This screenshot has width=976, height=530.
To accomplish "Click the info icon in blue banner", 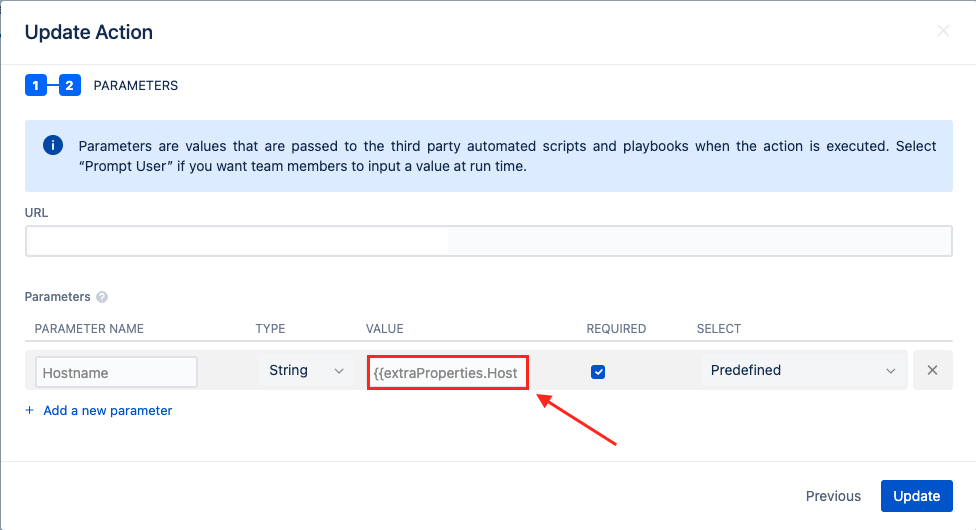I will point(53,146).
